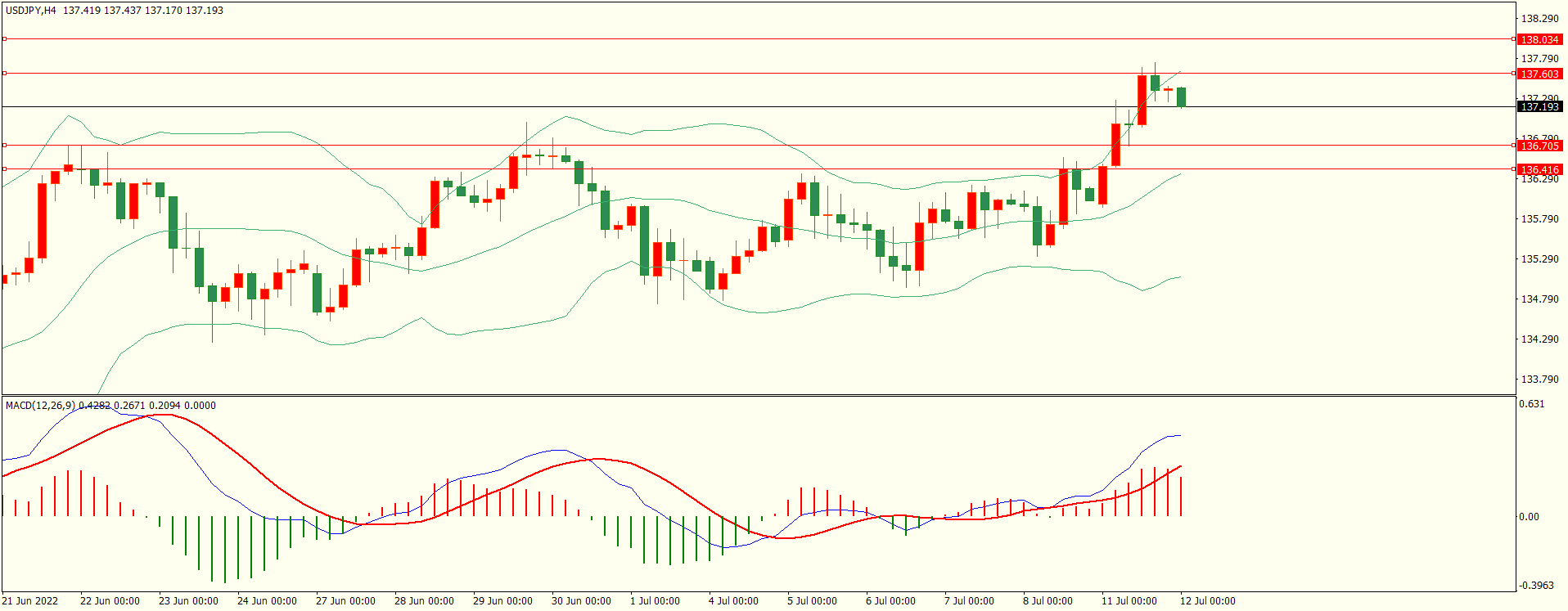The height and width of the screenshot is (611, 1568).
Task: Click left-end handle of 136.705 horizontal line
Action: point(4,145)
